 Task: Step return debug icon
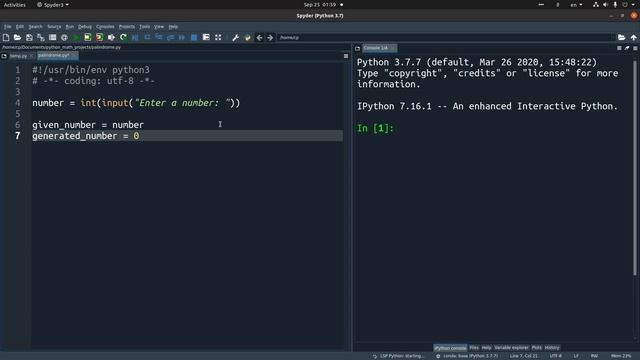point(170,38)
